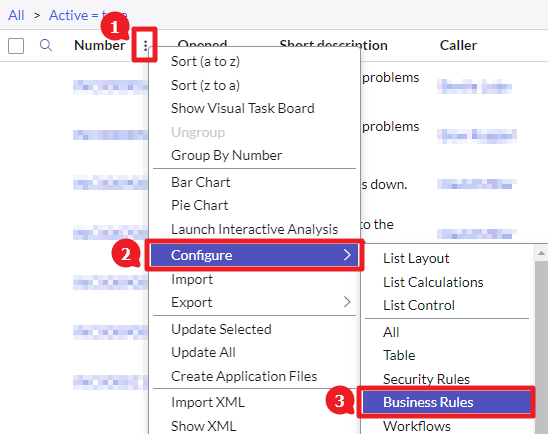The width and height of the screenshot is (548, 434).
Task: Choose Sort (z to a)
Action: pyautogui.click(x=205, y=85)
